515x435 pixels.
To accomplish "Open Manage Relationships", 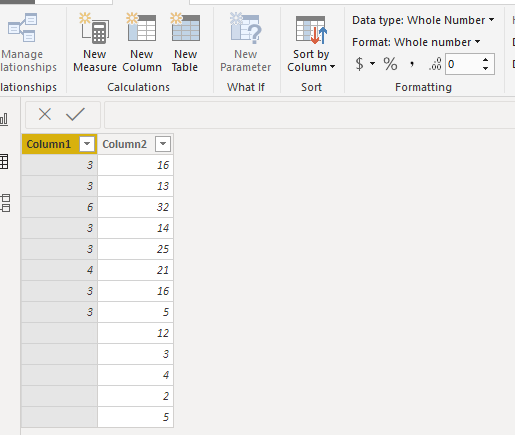I will [27, 43].
